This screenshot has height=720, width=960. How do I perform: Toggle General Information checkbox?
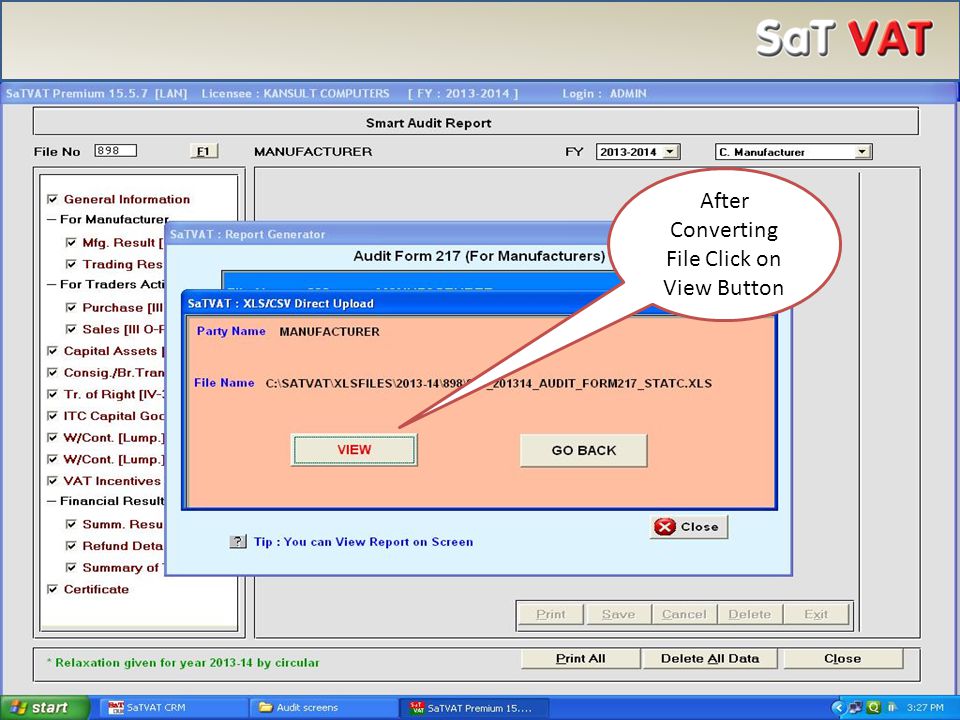point(53,199)
